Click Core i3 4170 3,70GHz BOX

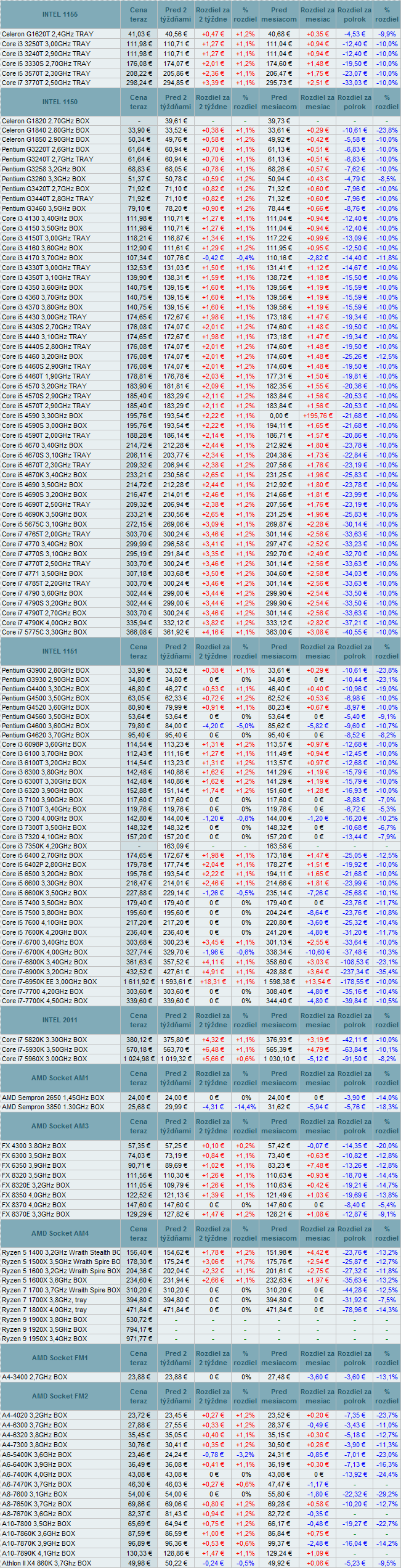(x=42, y=258)
